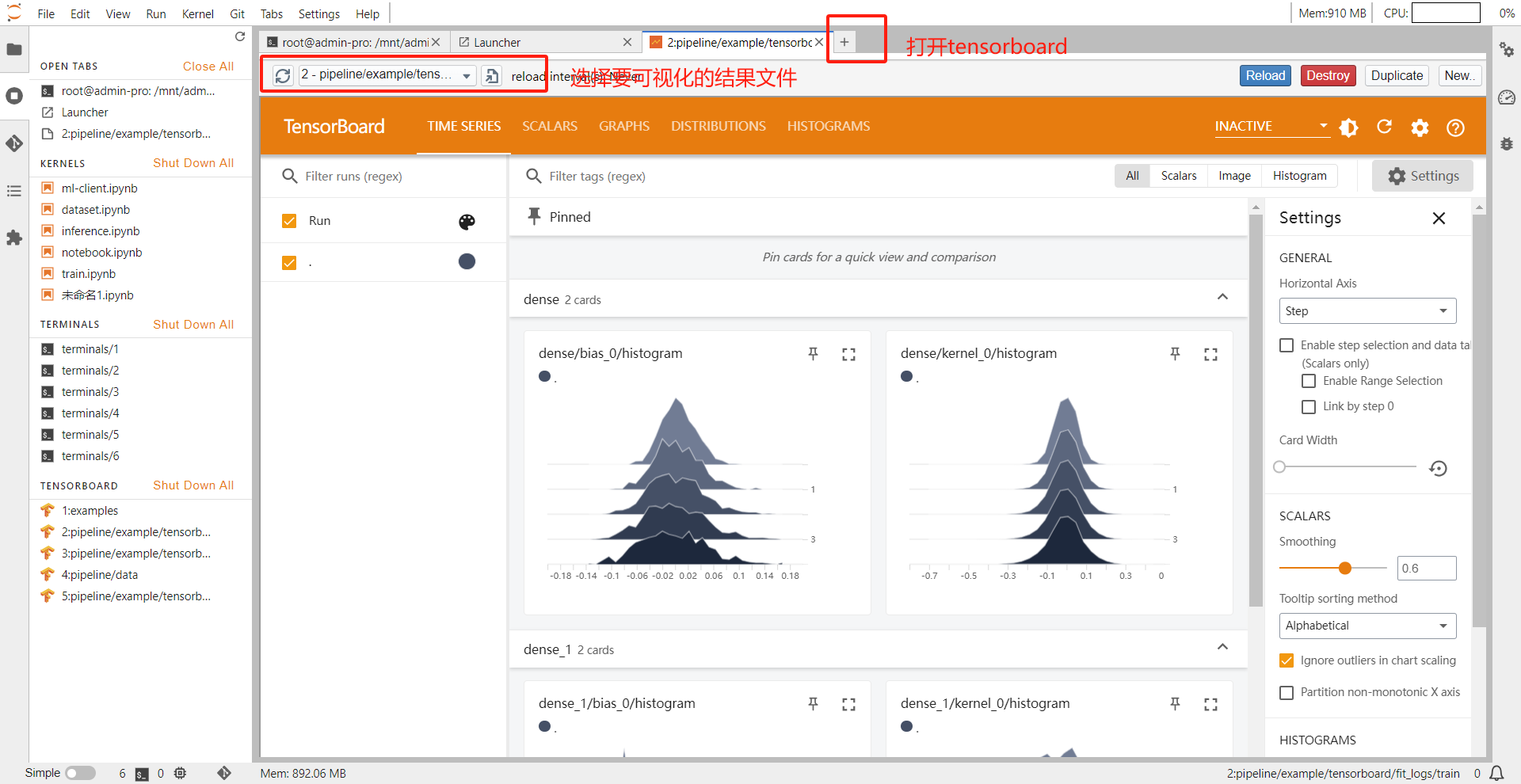Pin the dense/kernel_0/histogram card
This screenshot has height=784, width=1521.
point(1176,354)
